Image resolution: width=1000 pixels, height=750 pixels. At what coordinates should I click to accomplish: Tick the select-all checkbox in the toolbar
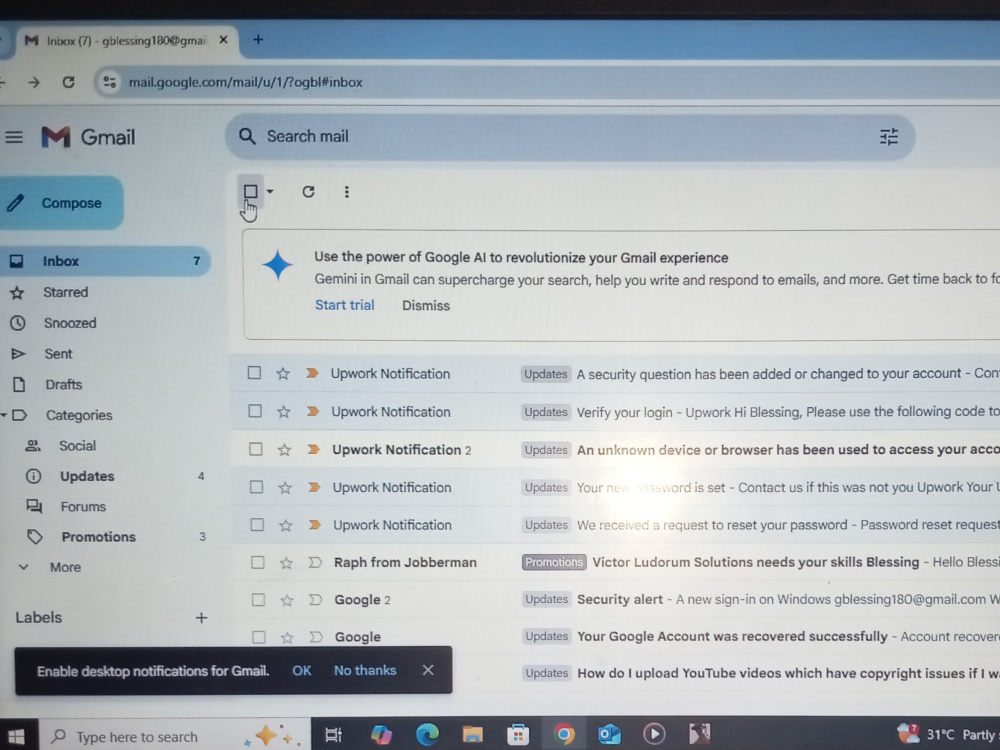point(251,191)
